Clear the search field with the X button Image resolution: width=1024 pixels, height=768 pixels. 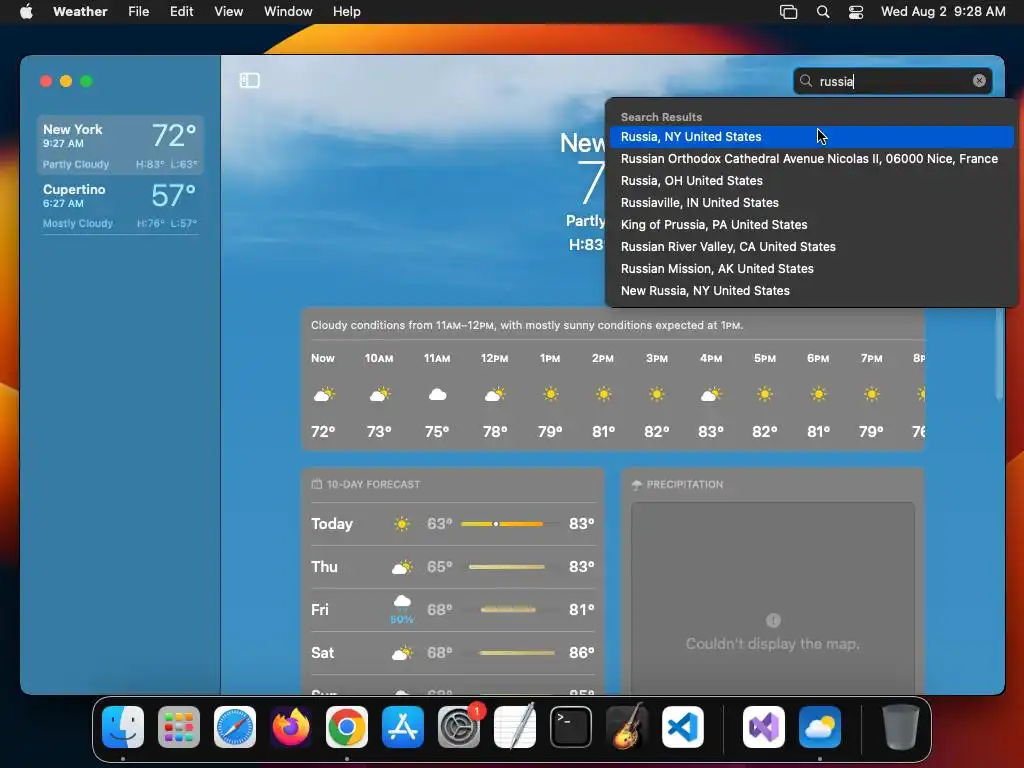click(x=979, y=80)
